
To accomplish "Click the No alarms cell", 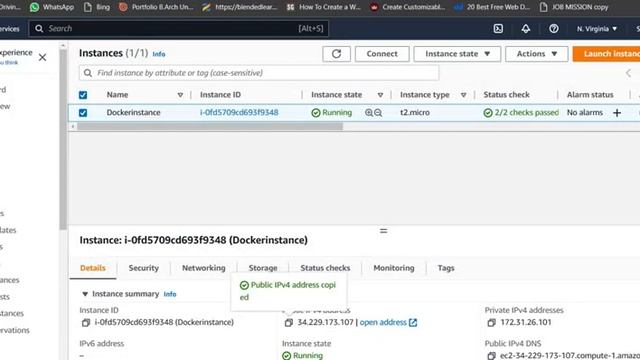I will click(584, 113).
